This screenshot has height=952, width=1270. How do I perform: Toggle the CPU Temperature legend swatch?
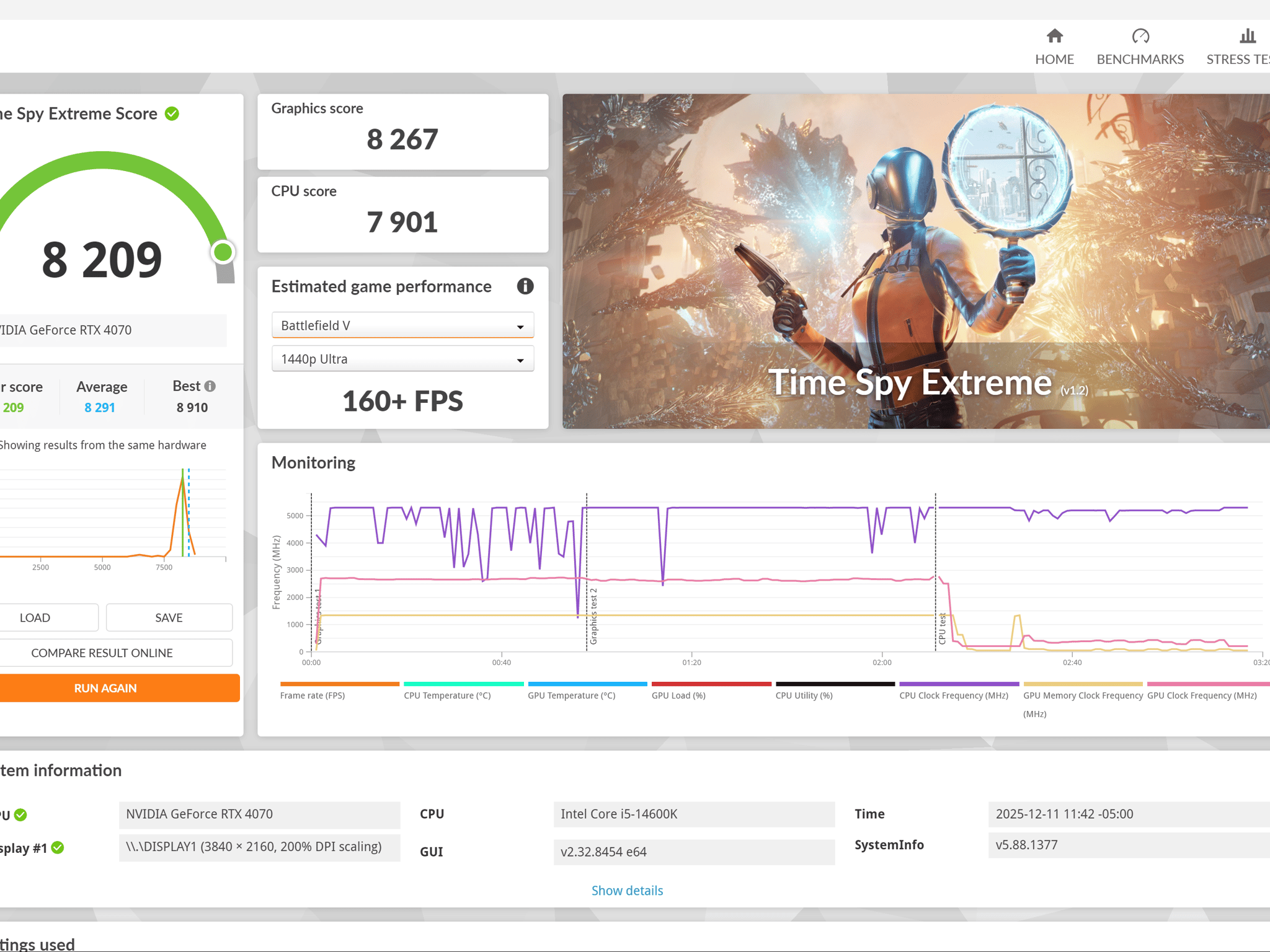(463, 684)
